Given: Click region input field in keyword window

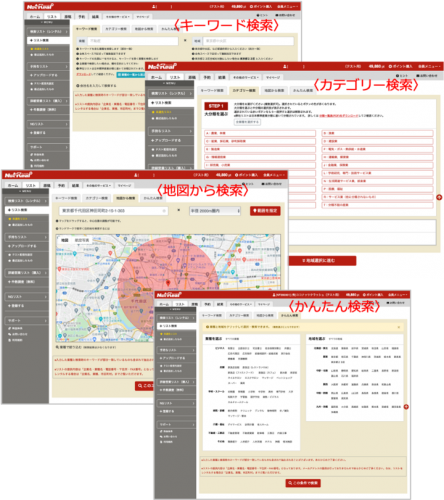Looking at the screenshot, I should 249,41.
